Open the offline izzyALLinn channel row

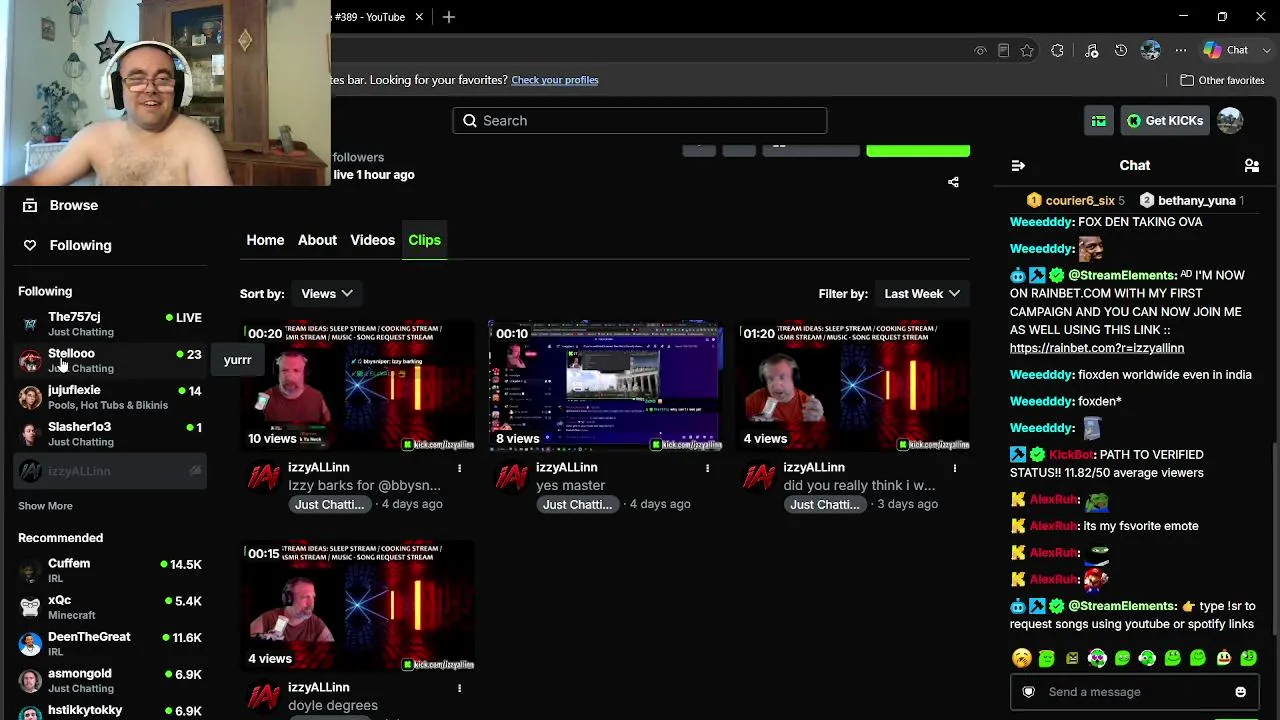tap(110, 471)
